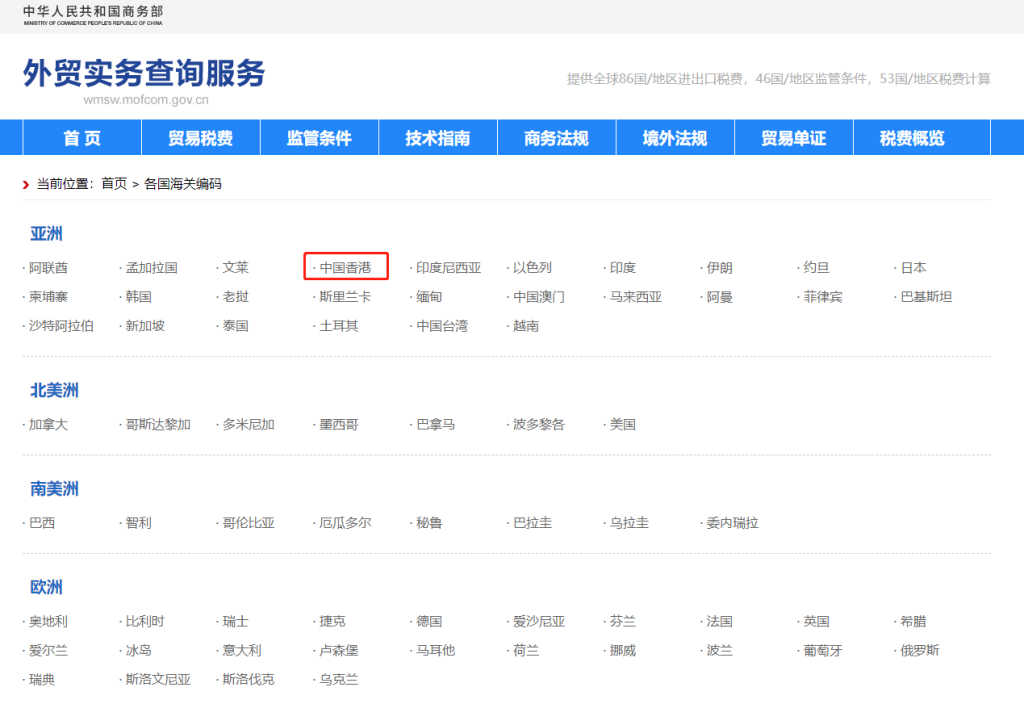Choose 菲律宾 from Asia list
The height and width of the screenshot is (704, 1024).
coord(823,296)
